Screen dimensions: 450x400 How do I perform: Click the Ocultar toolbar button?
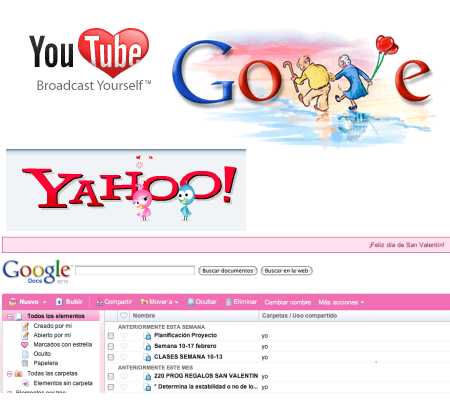(202, 302)
